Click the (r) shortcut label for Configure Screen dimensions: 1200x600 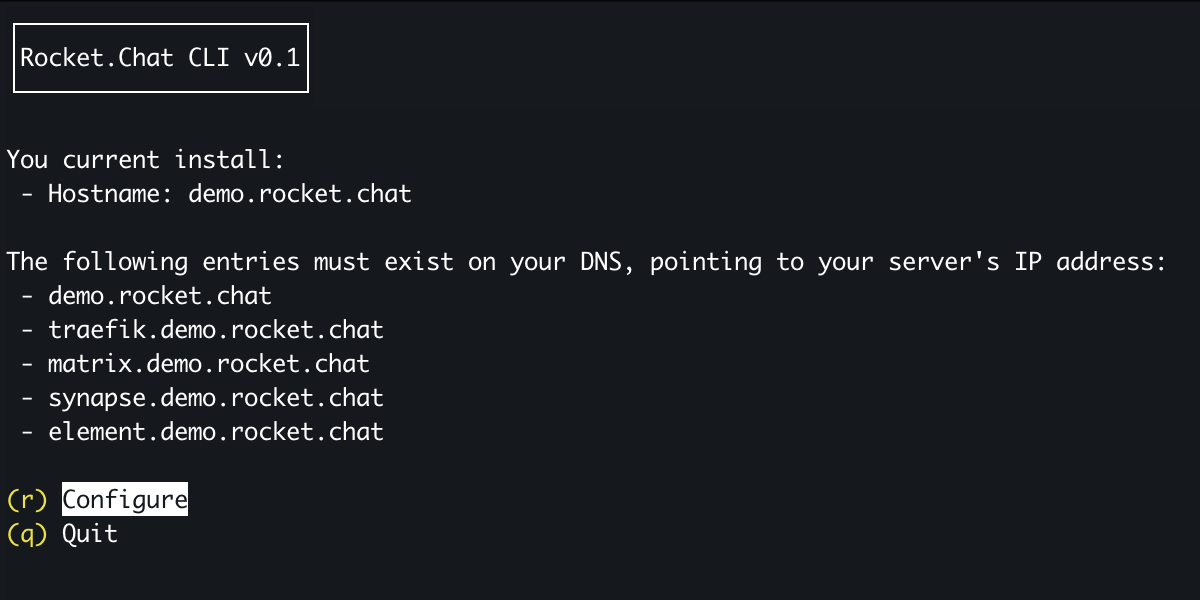coord(27,498)
